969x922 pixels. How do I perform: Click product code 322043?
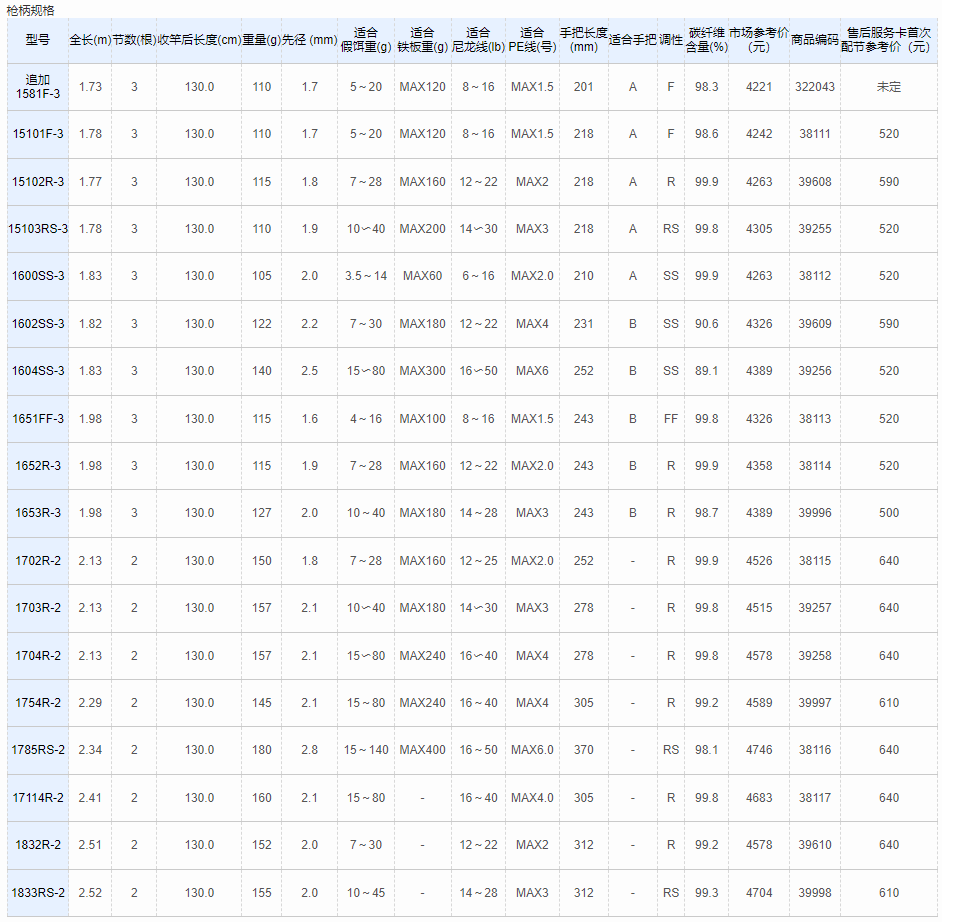coord(815,87)
